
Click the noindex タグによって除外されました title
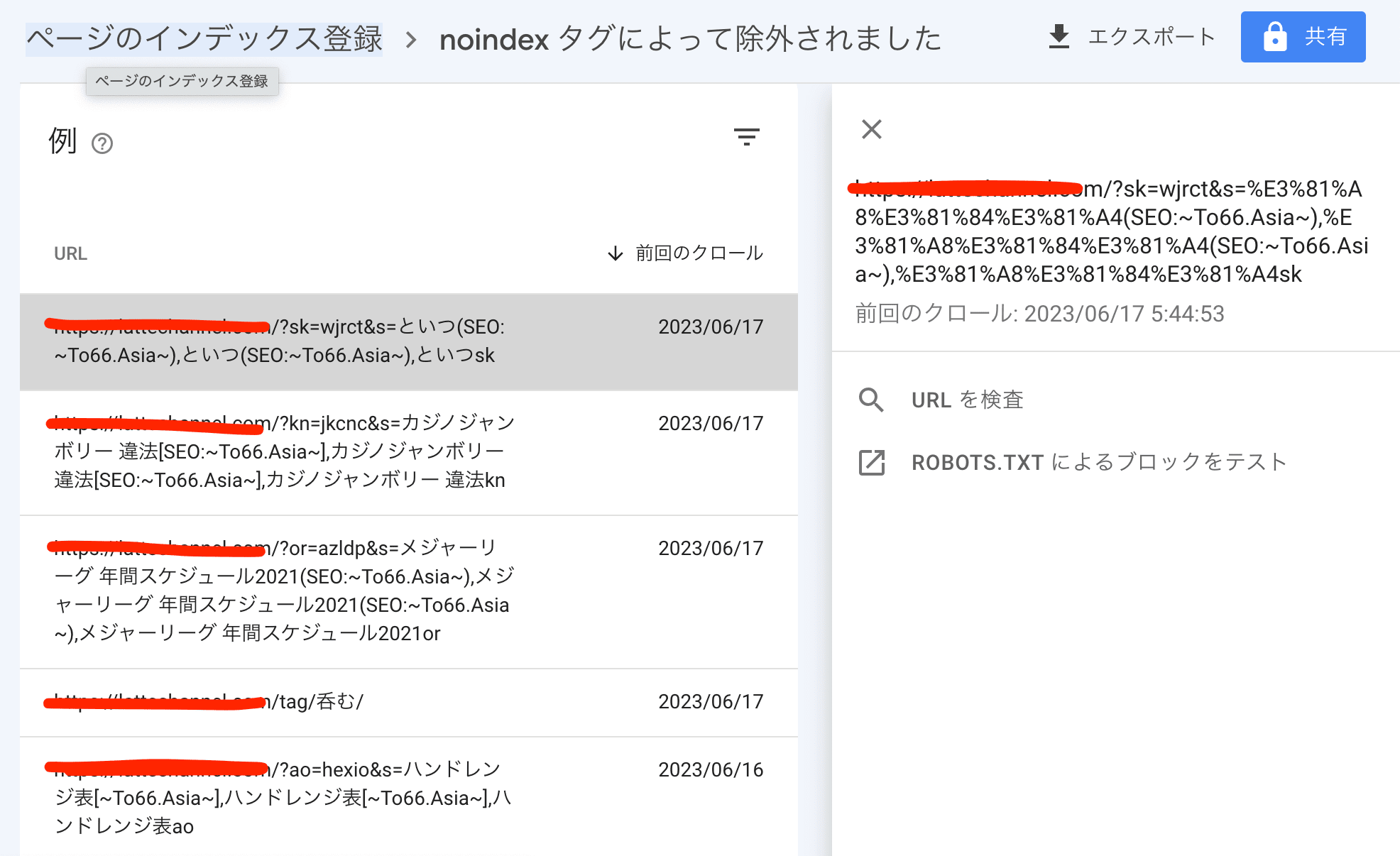point(690,39)
